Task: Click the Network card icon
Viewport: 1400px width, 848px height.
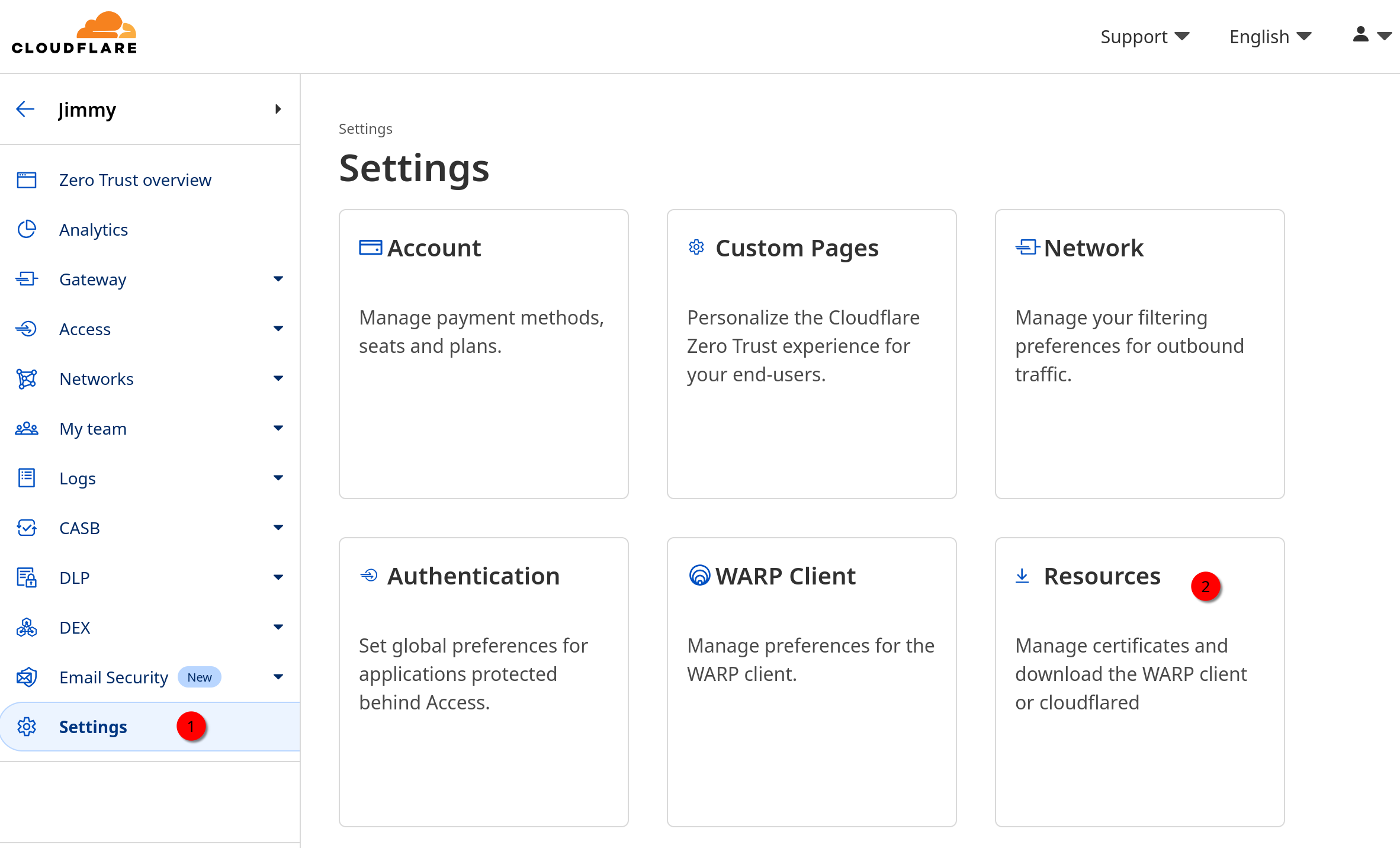Action: coord(1027,248)
